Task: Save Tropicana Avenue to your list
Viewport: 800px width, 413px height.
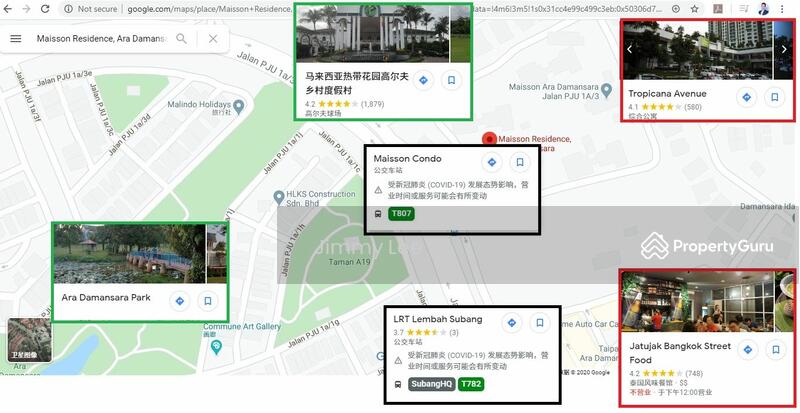Action: (x=774, y=97)
